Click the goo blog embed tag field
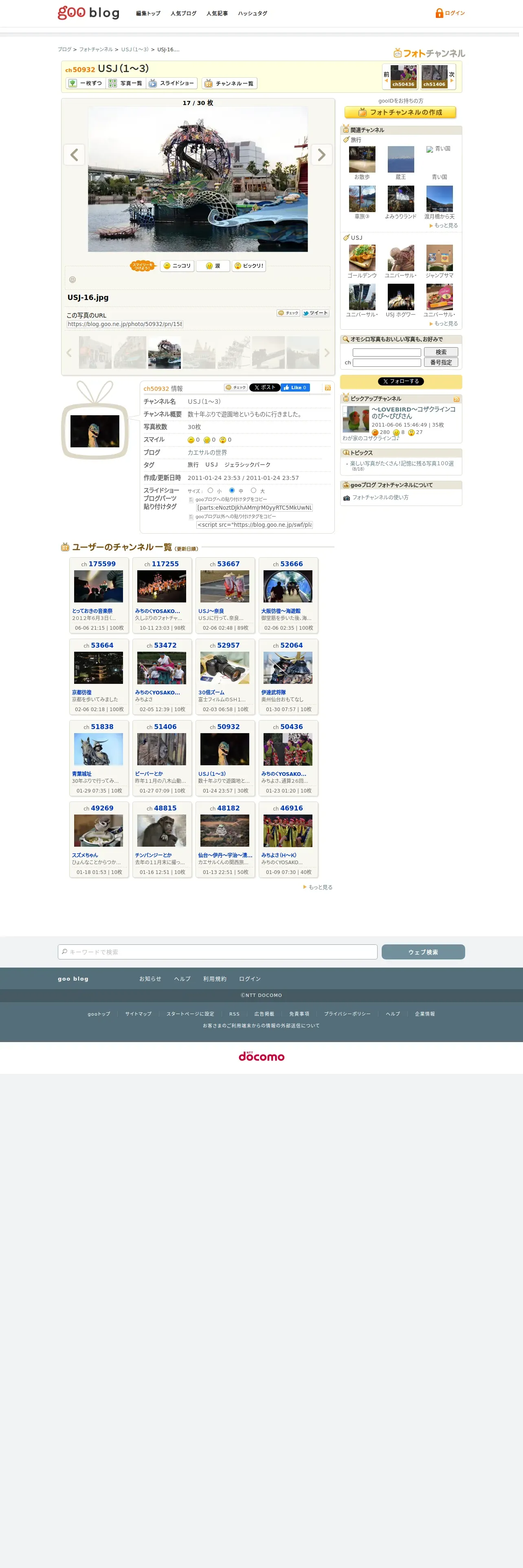 pyautogui.click(x=255, y=508)
